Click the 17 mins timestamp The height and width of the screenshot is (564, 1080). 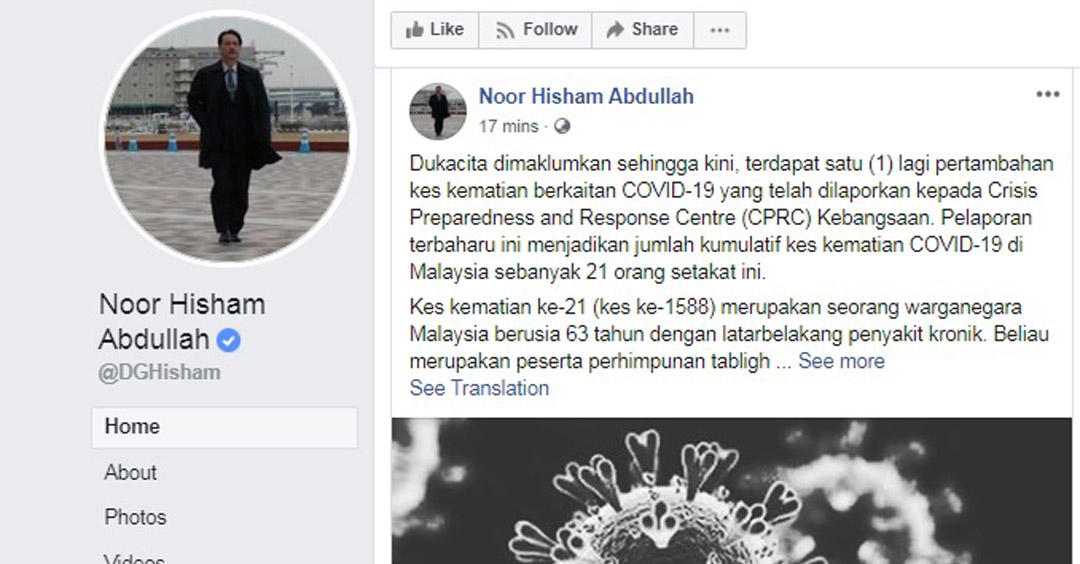[509, 127]
